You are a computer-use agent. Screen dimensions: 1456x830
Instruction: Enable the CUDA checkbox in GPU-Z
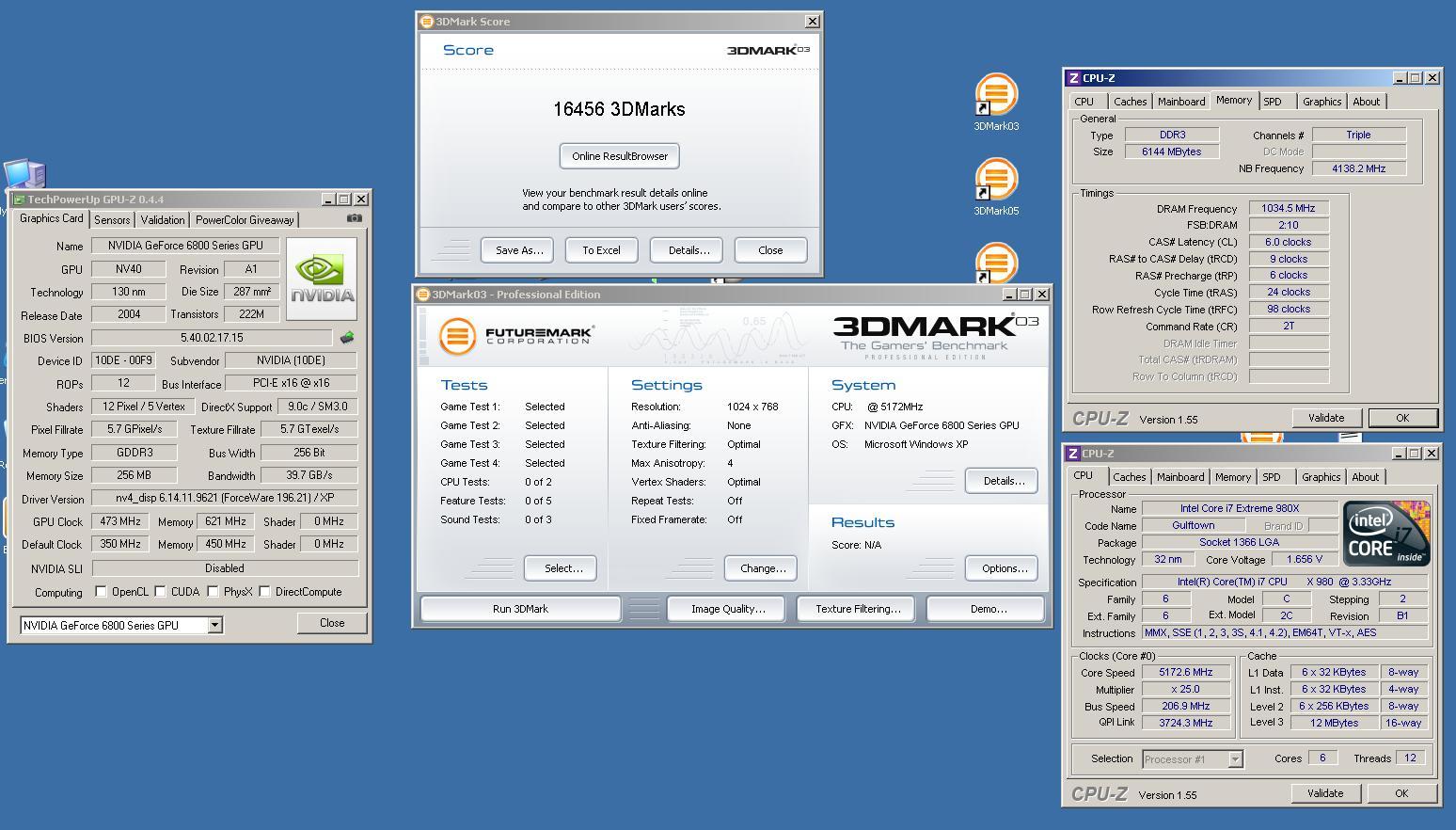tap(160, 592)
